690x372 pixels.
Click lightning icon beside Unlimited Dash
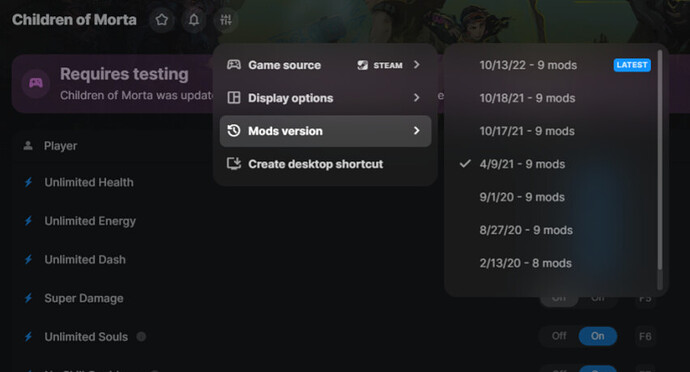[x=29, y=259]
